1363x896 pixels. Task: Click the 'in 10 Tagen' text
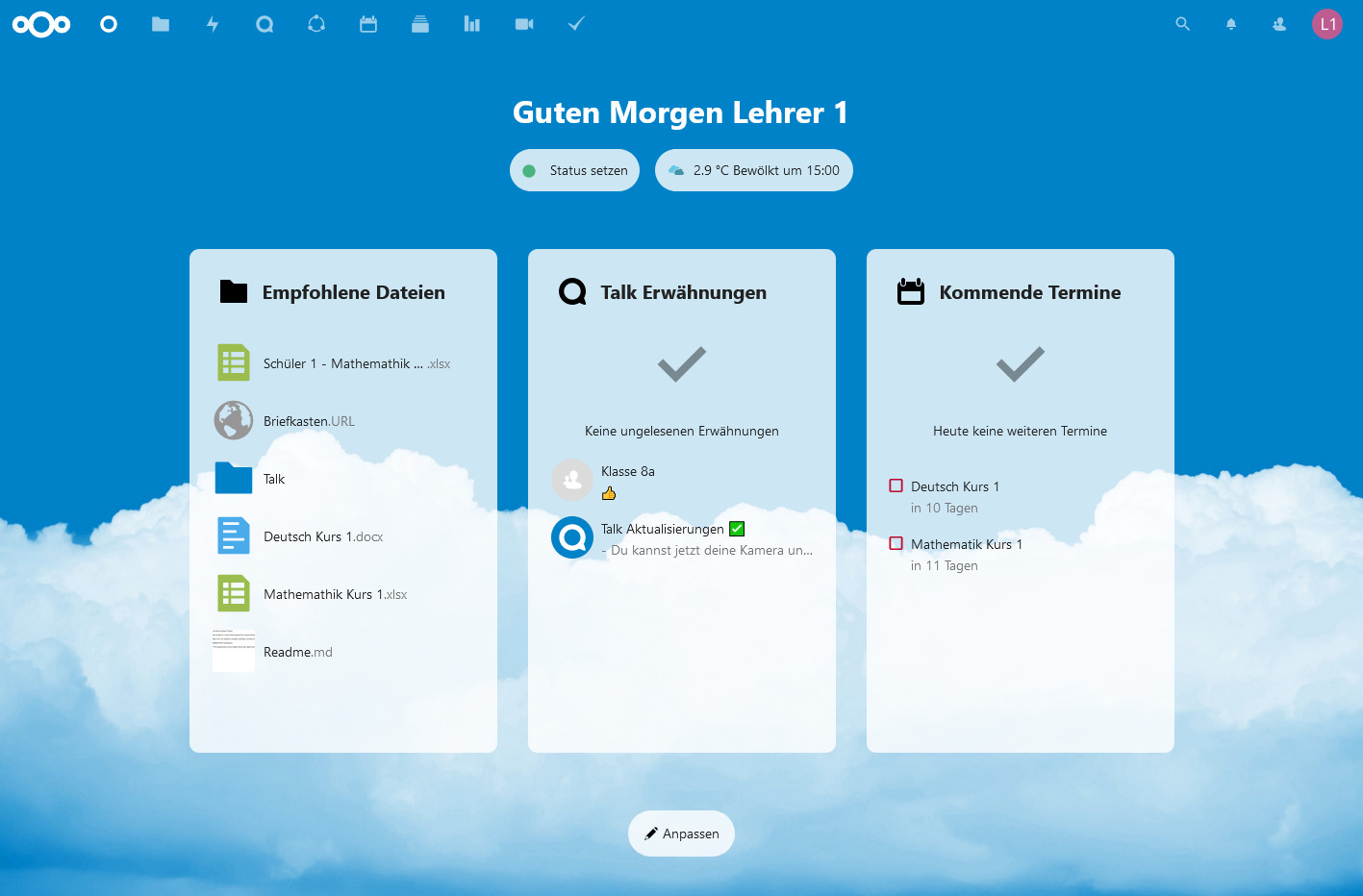click(x=945, y=508)
